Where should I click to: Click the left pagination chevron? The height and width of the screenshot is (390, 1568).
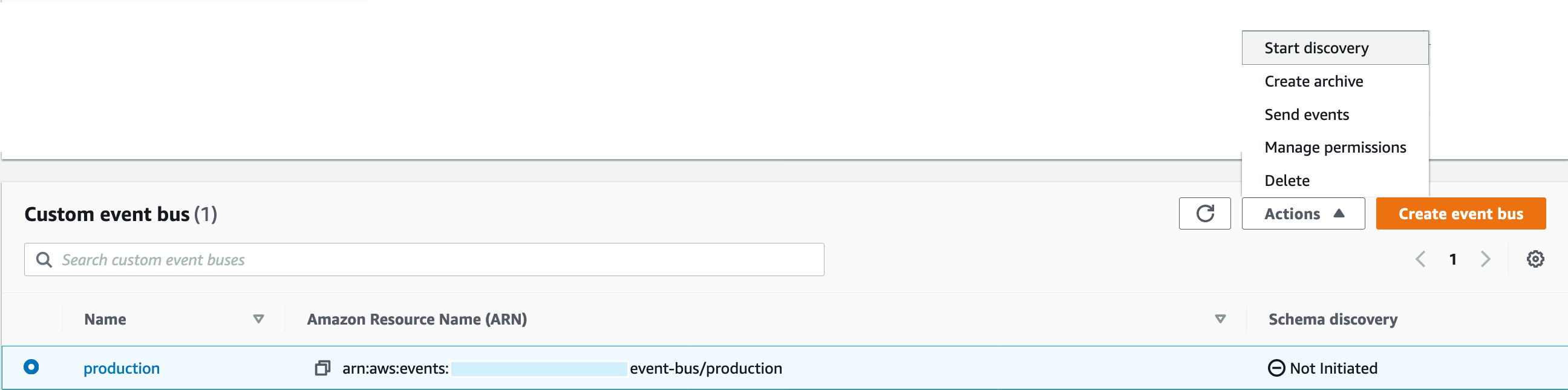pyautogui.click(x=1420, y=259)
